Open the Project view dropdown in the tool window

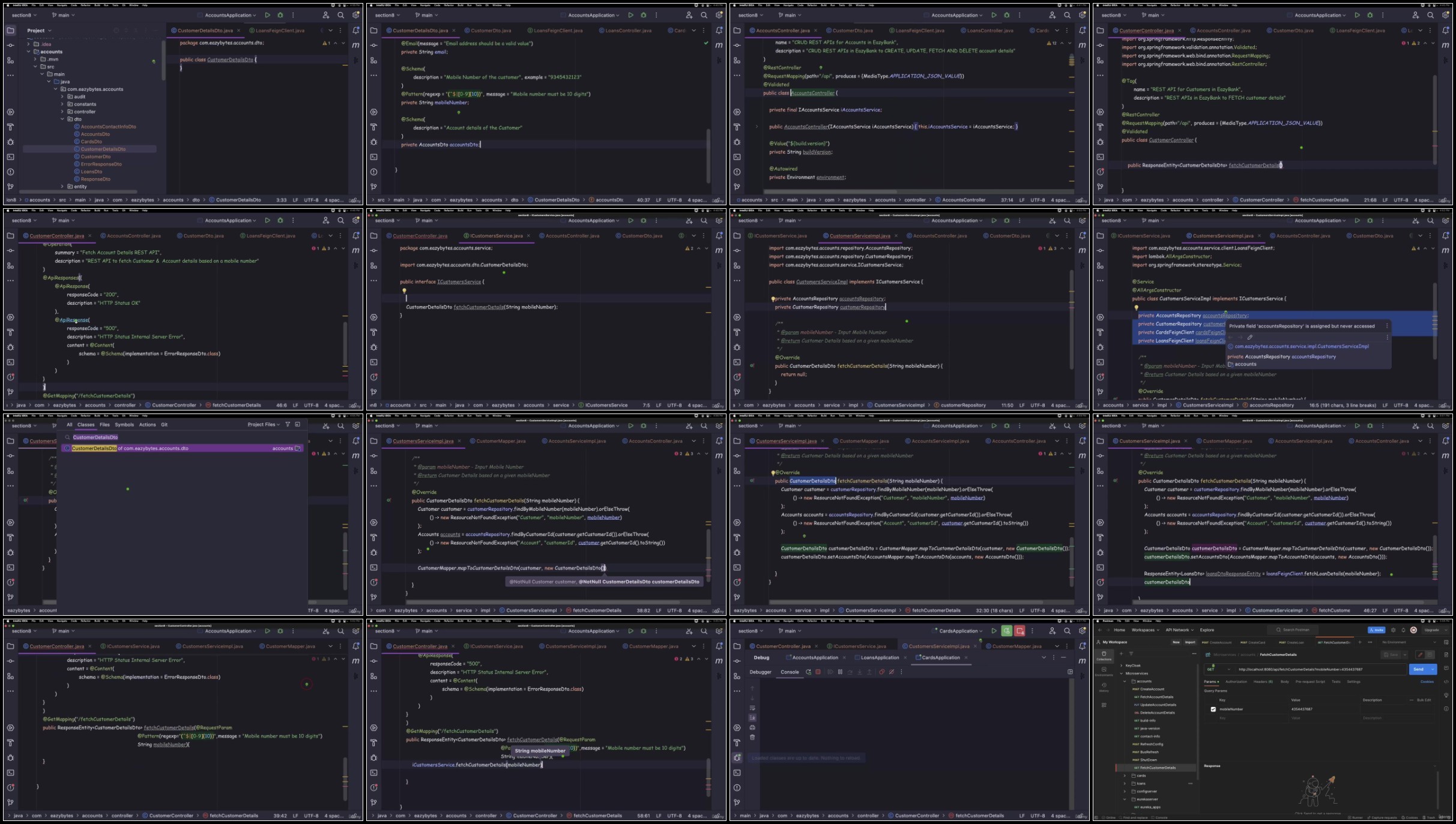point(40,31)
